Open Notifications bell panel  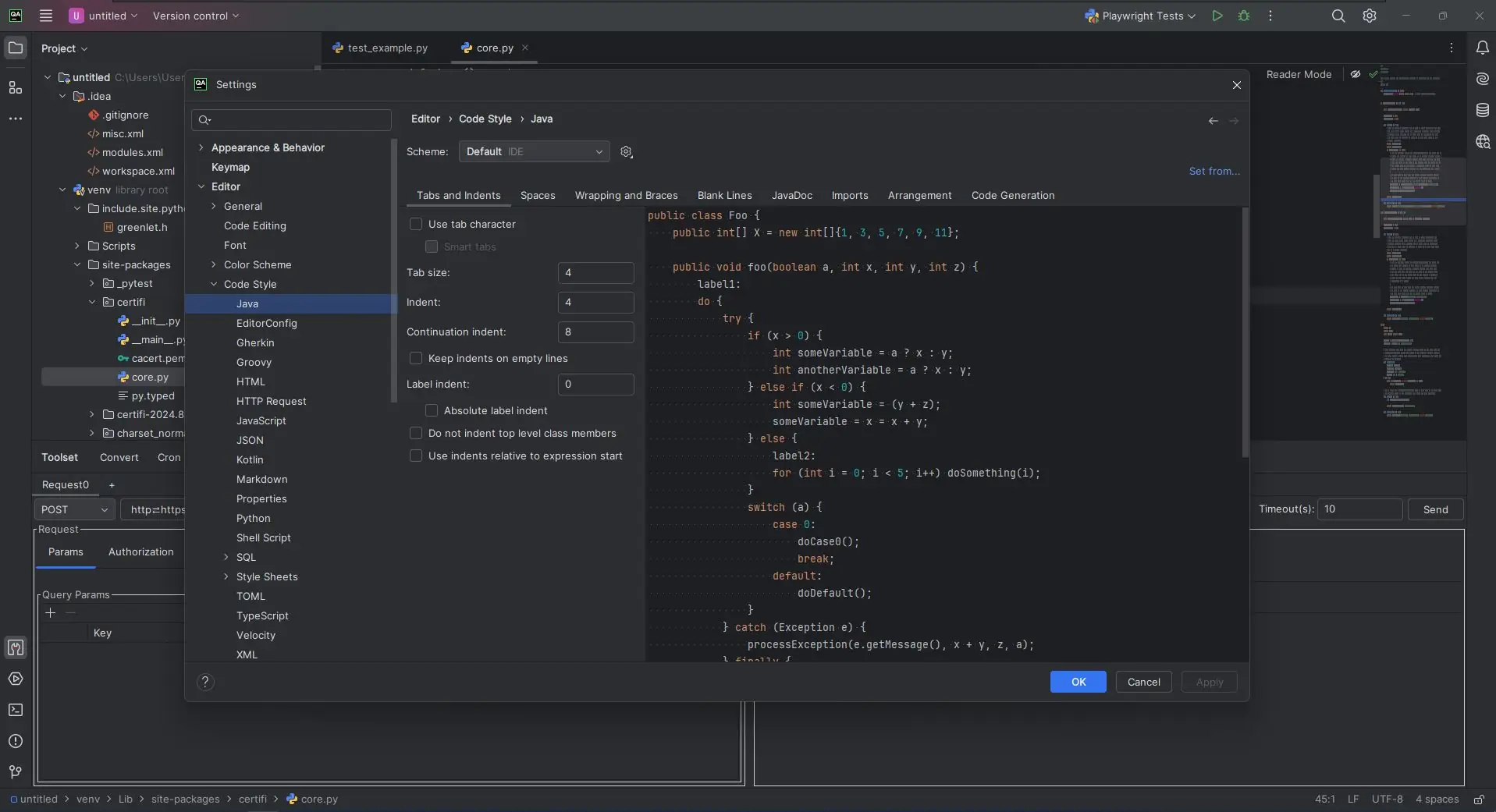tap(1482, 48)
